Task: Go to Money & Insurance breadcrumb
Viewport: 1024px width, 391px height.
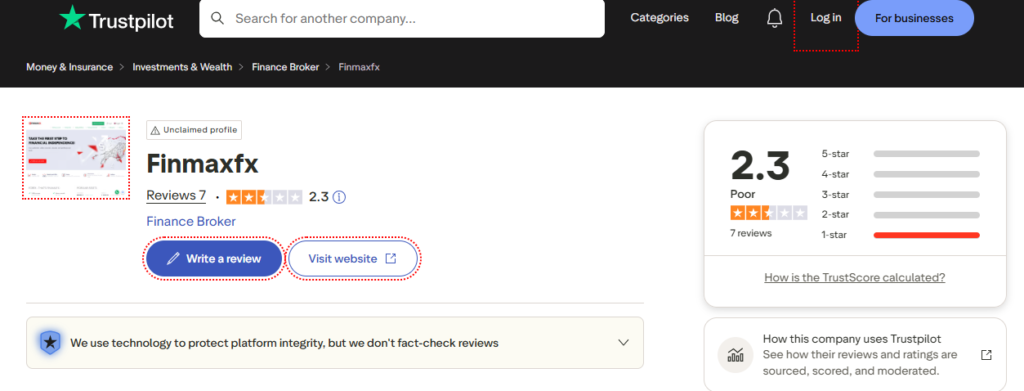Action: (x=69, y=67)
